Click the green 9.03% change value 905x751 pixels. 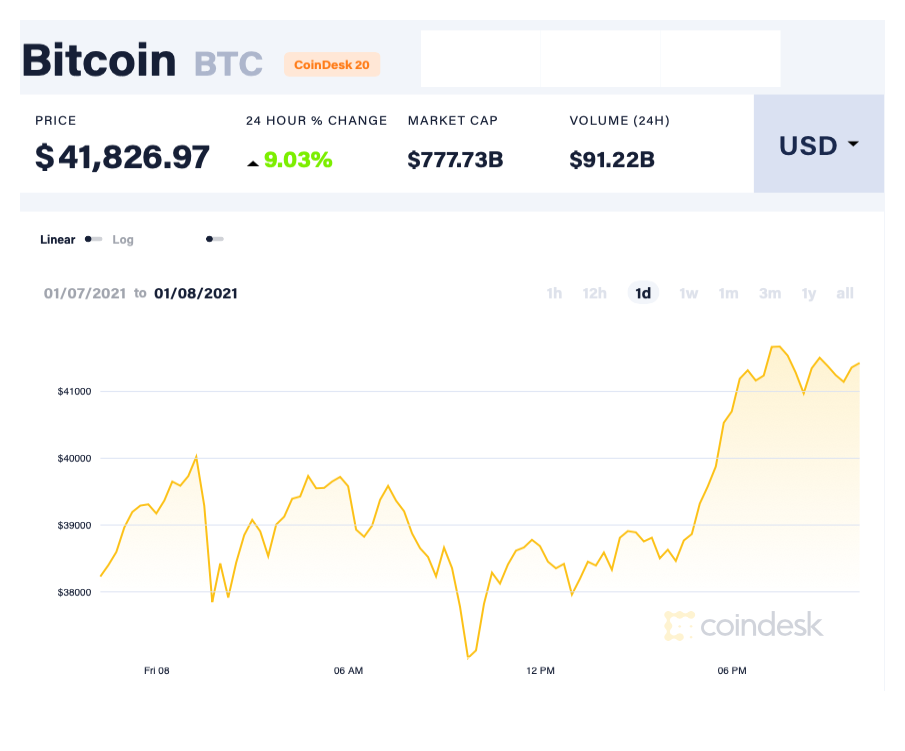297,159
